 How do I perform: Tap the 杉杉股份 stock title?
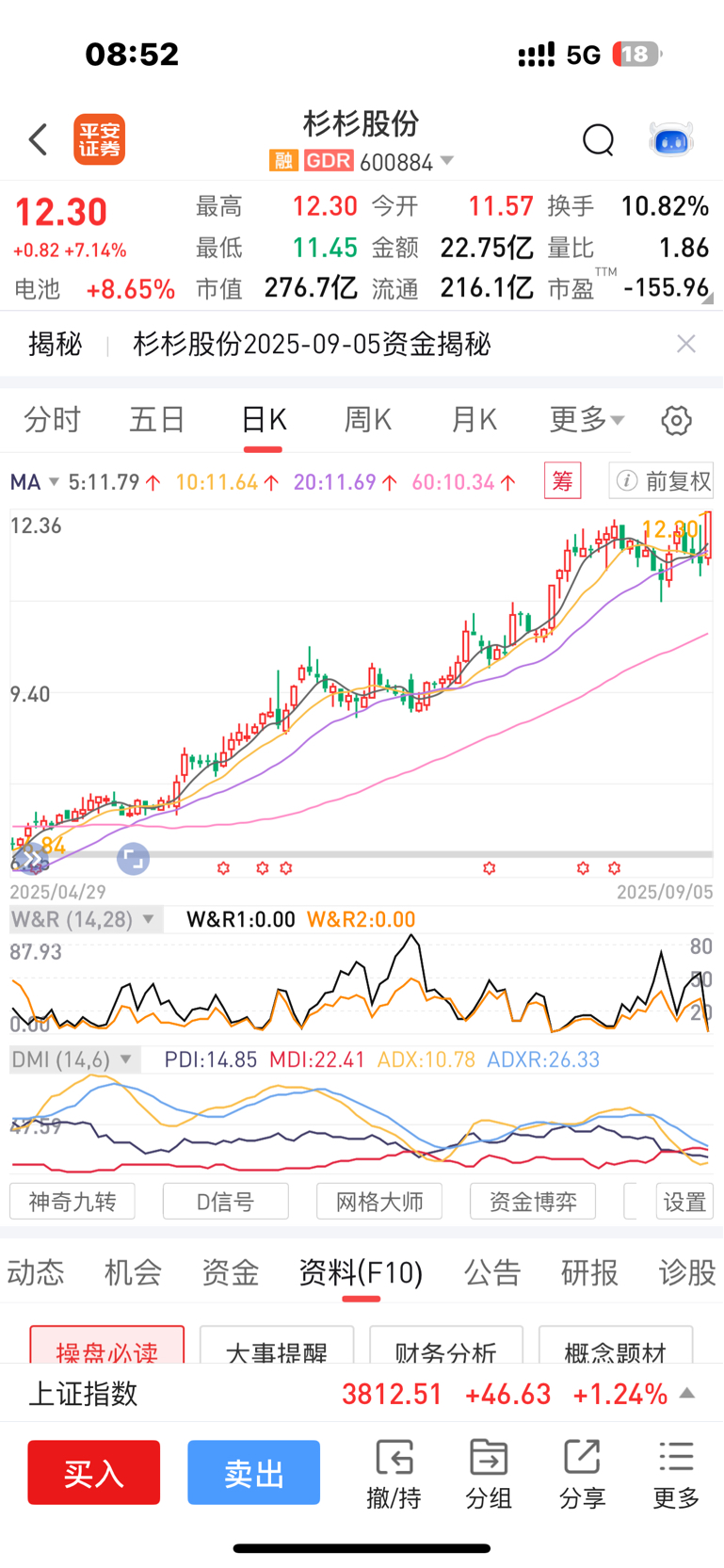[361, 123]
